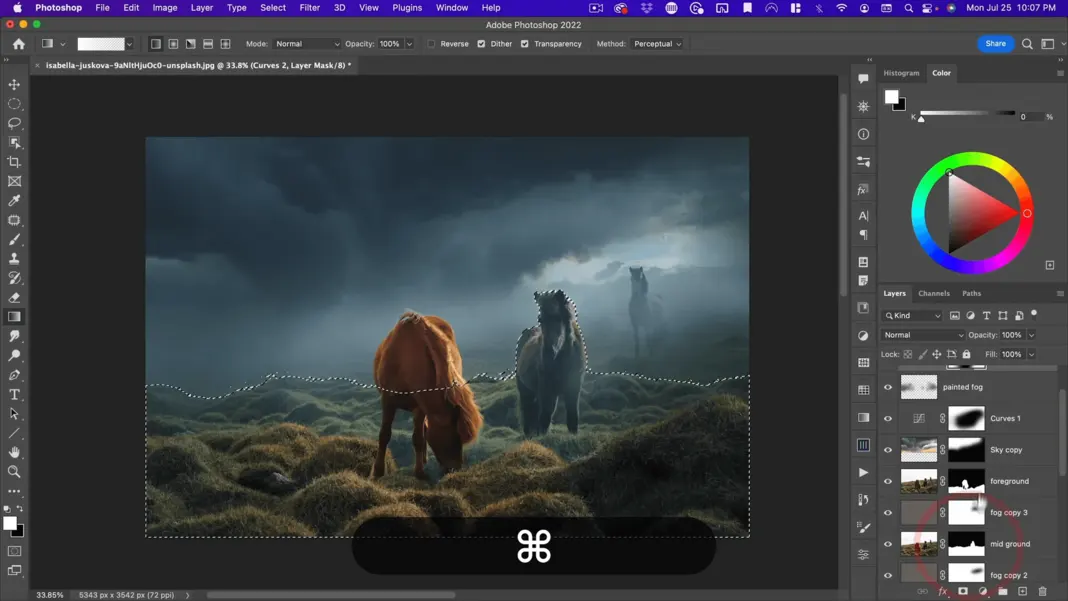Select the Gradient tool
Viewport: 1068px width, 601px height.
14,317
